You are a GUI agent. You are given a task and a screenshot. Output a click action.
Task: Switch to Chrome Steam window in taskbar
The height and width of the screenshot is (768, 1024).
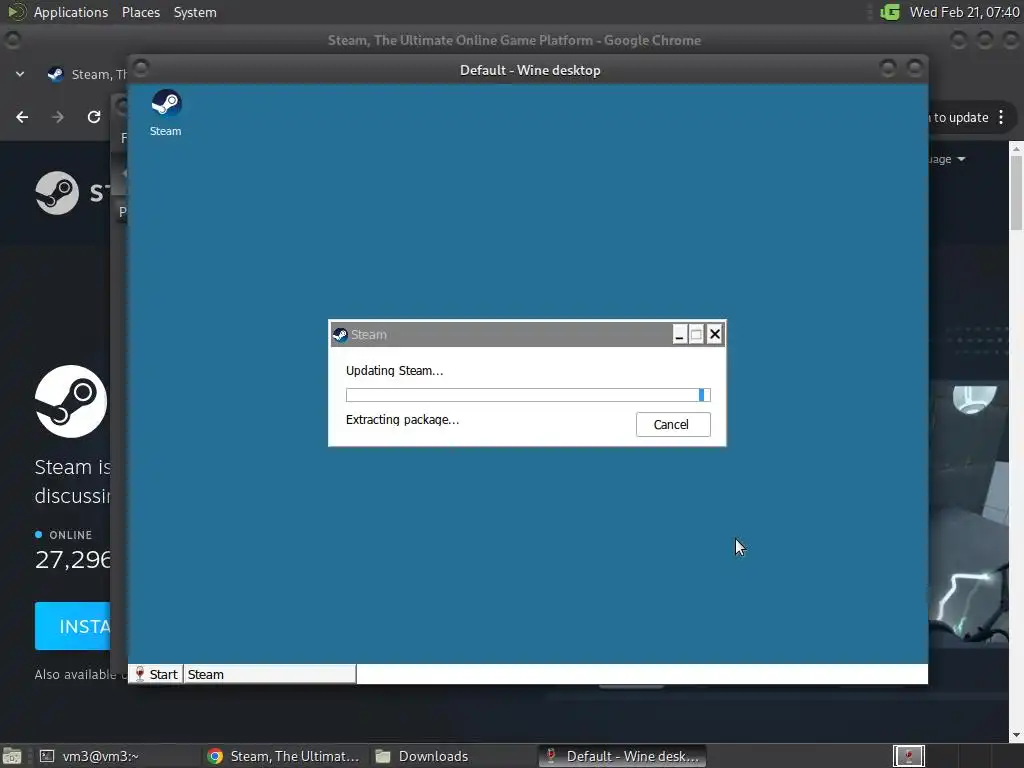pos(283,756)
